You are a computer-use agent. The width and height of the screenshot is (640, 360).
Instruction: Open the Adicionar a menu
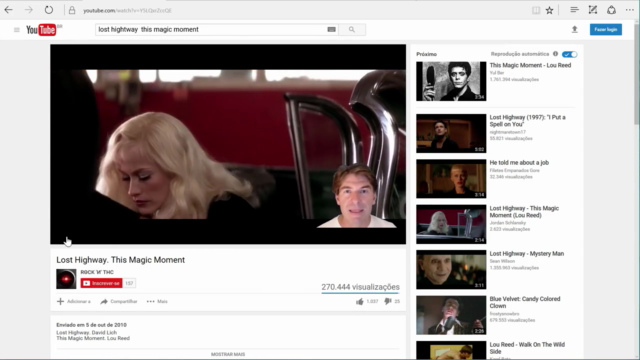(x=73, y=302)
